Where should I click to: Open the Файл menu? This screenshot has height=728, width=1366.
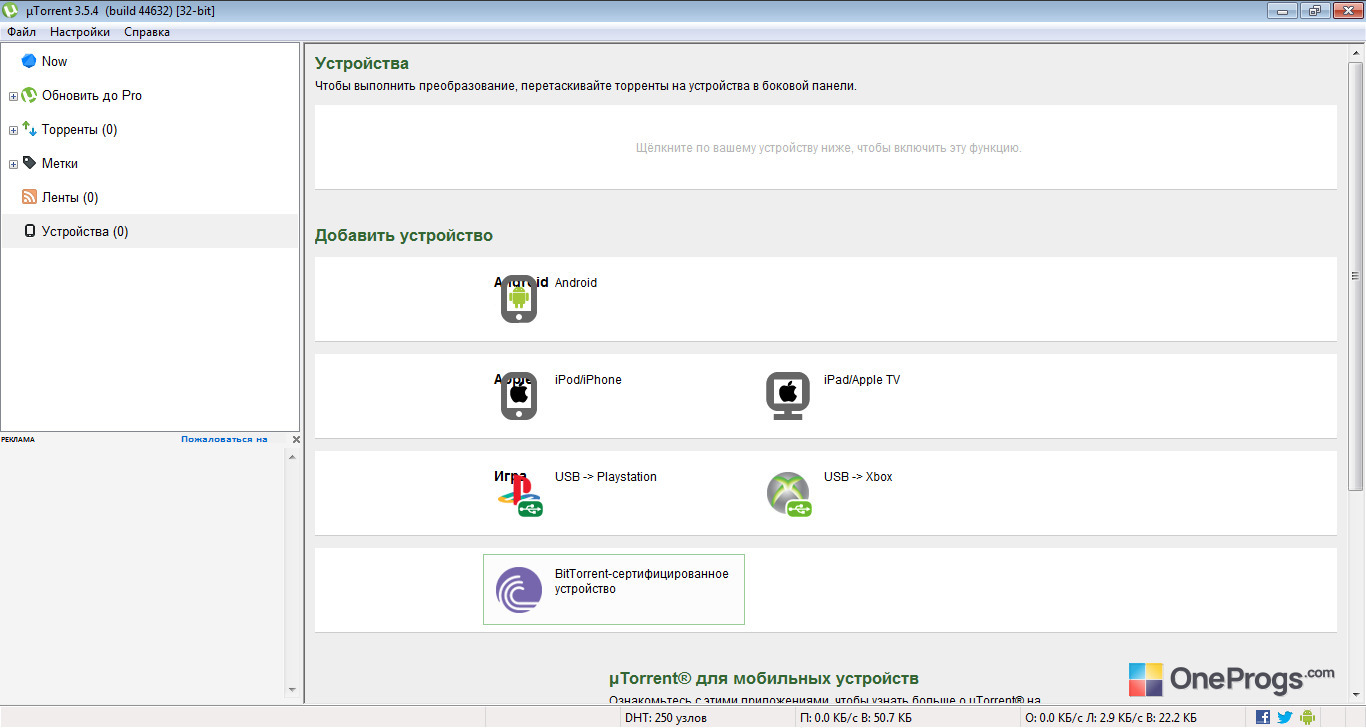click(x=21, y=32)
